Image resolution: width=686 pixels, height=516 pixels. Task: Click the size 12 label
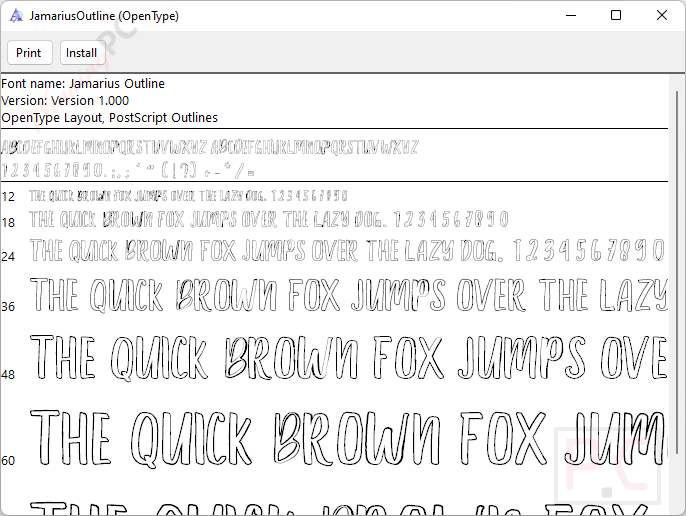pyautogui.click(x=8, y=197)
